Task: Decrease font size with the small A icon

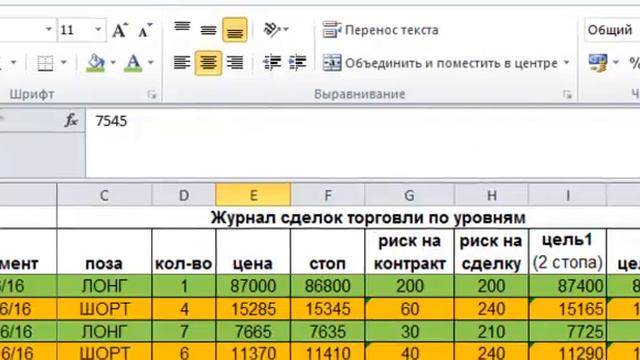Action: click(x=145, y=30)
